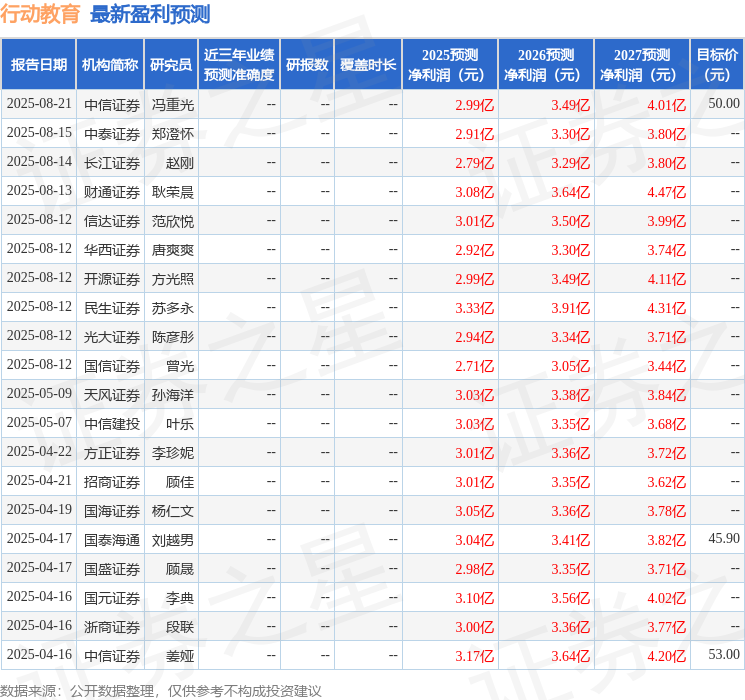745x700 pixels.
Task: Select the 2025预测净利润 column header
Action: pyautogui.click(x=450, y=65)
